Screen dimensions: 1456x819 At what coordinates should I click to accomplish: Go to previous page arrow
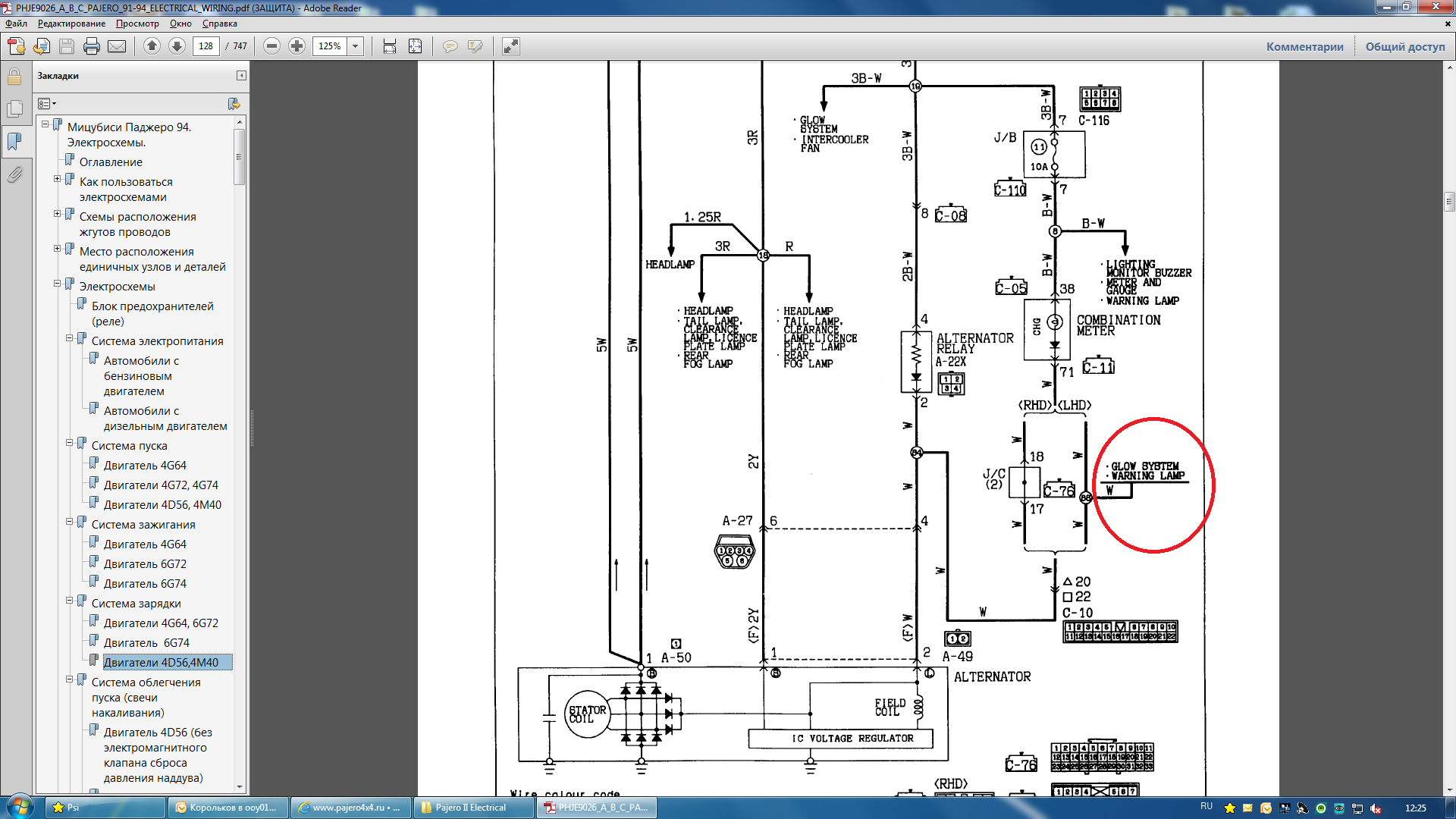pos(152,46)
